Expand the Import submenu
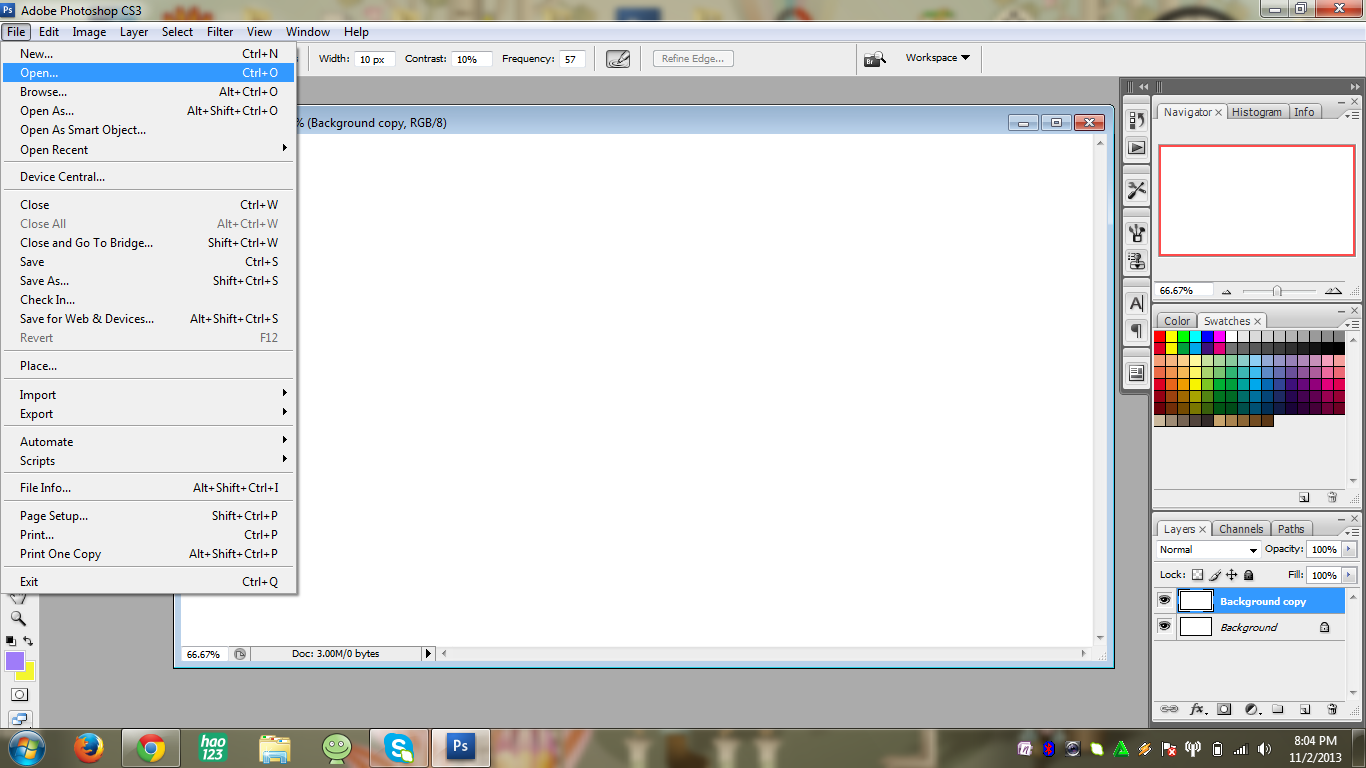The height and width of the screenshot is (768, 1366). click(x=150, y=394)
